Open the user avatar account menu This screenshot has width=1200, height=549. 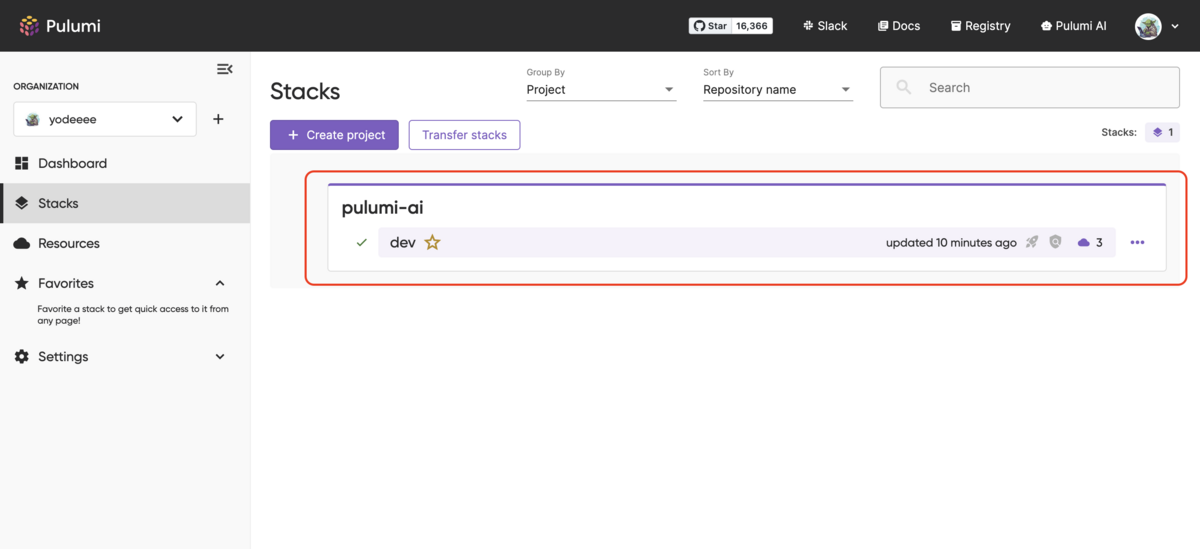coord(1157,26)
